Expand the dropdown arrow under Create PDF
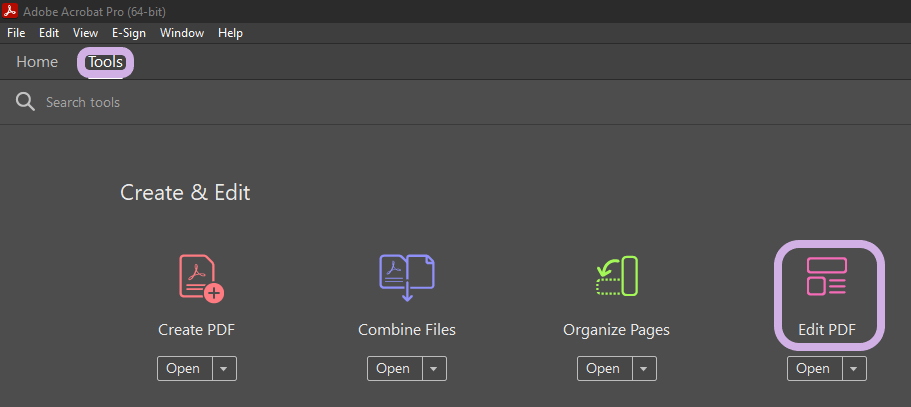The width and height of the screenshot is (911, 407). tap(224, 369)
